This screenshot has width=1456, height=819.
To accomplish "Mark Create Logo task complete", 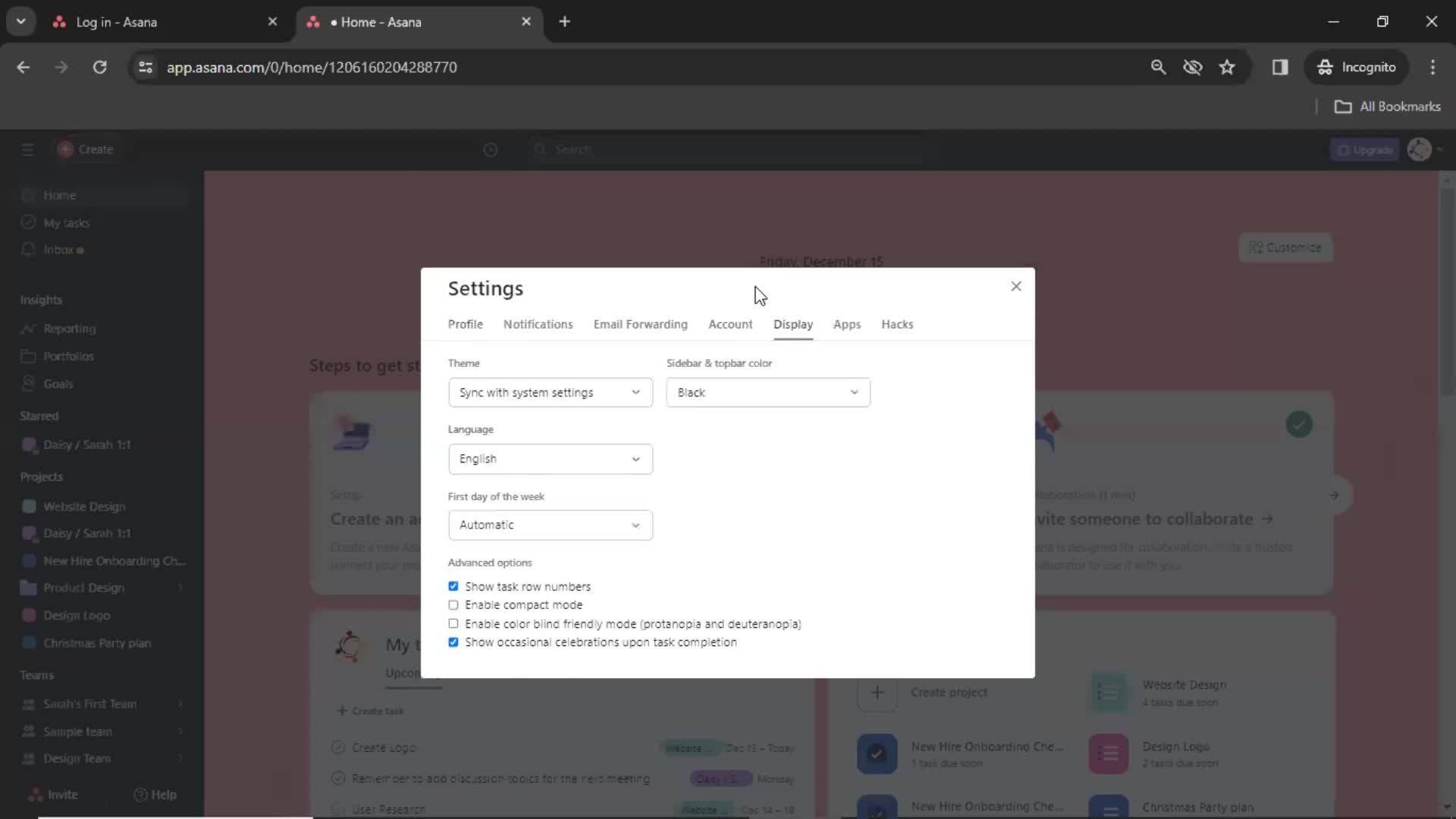I will 338,748.
